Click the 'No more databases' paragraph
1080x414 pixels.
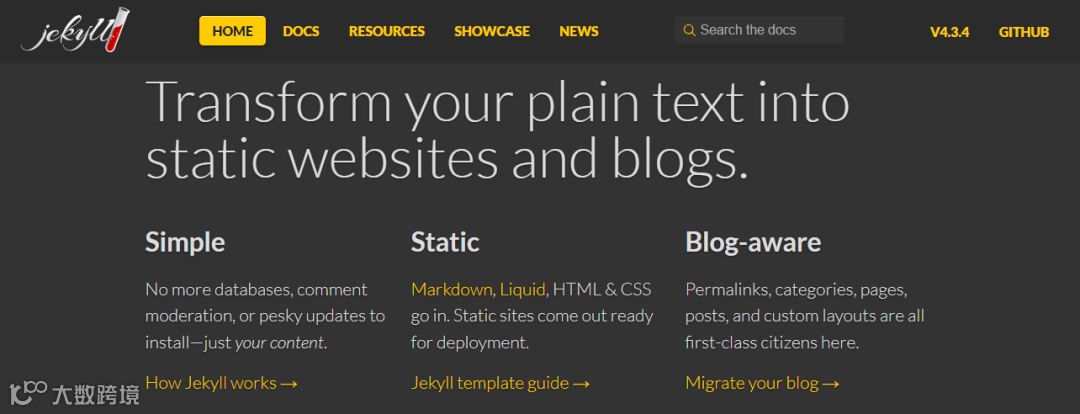pos(265,316)
